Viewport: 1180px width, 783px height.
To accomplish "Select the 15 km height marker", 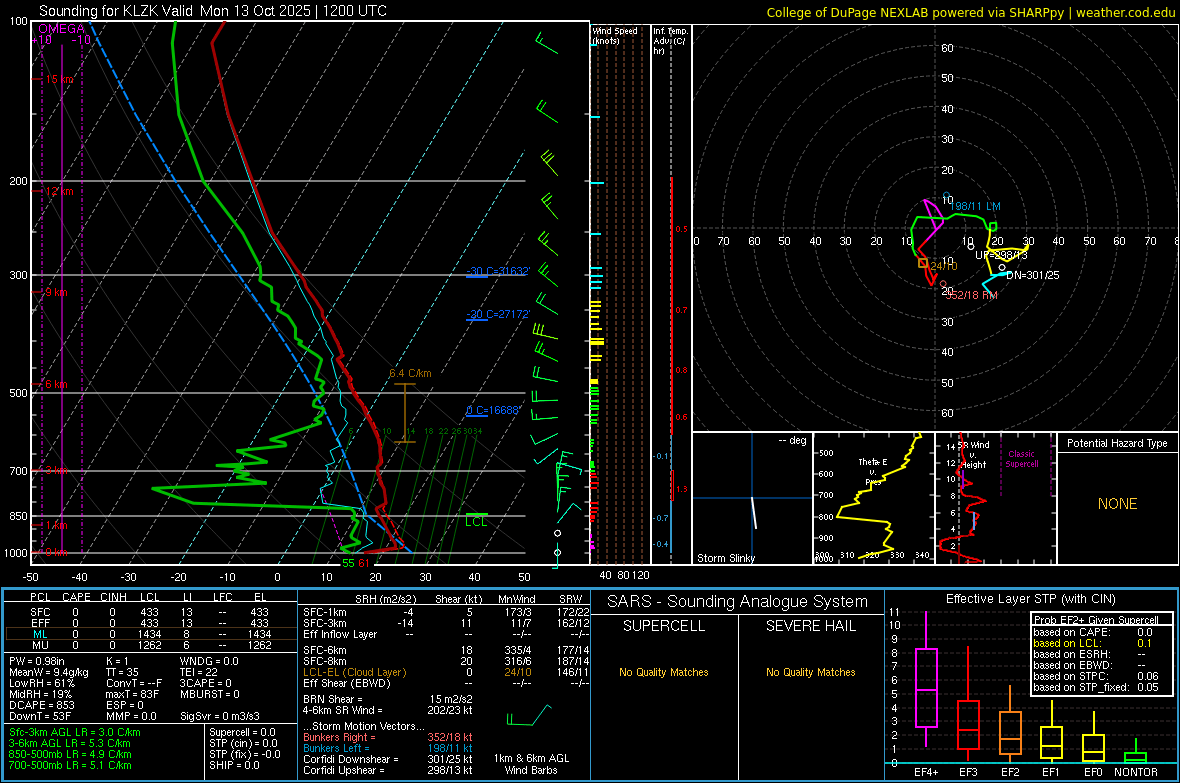I will pyautogui.click(x=59, y=79).
